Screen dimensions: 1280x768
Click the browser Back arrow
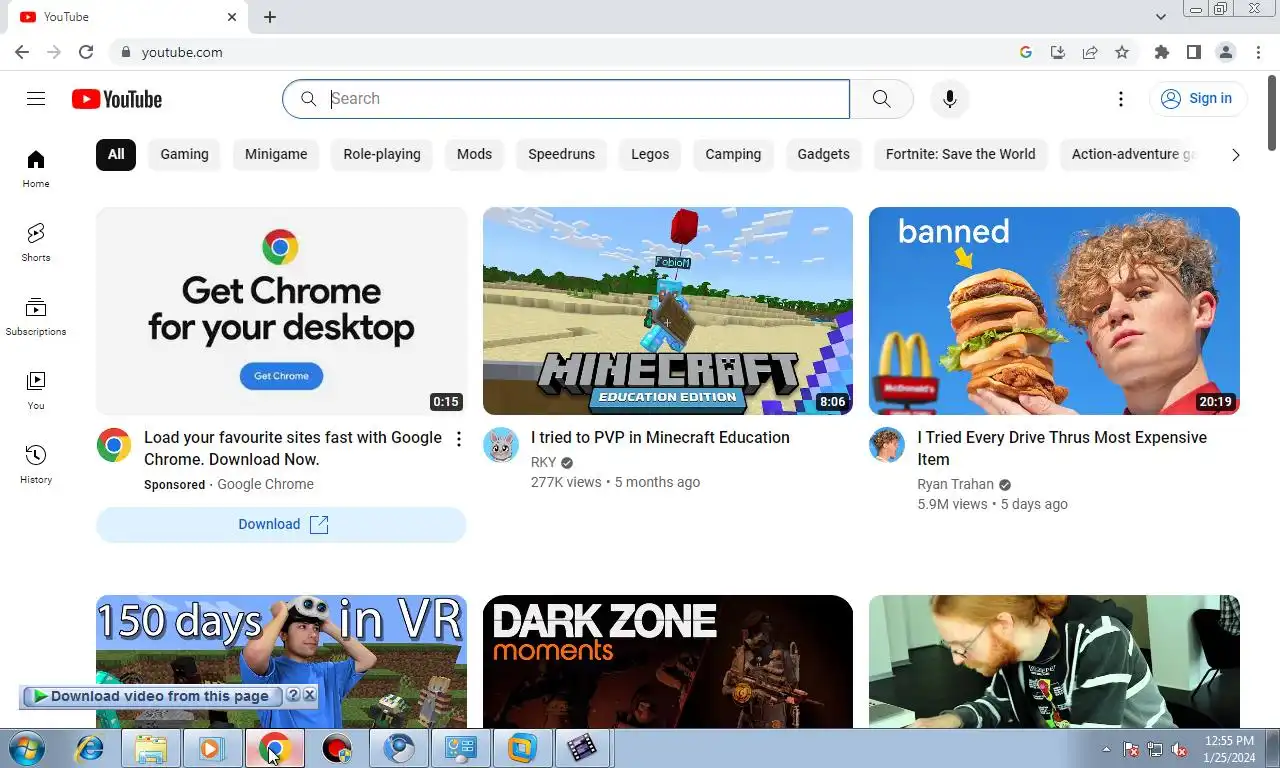[x=22, y=52]
